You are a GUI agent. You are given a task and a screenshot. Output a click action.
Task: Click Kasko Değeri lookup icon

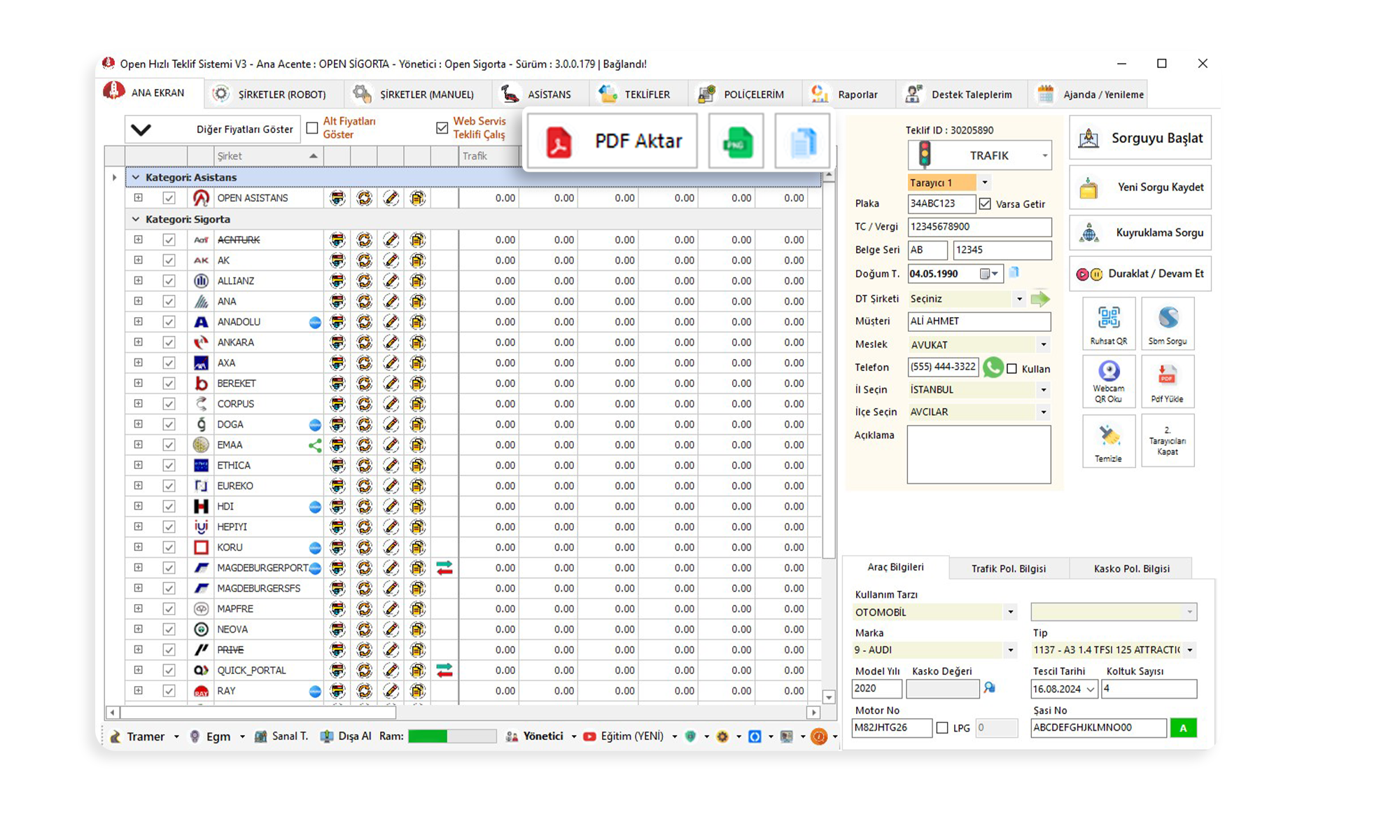[x=990, y=688]
